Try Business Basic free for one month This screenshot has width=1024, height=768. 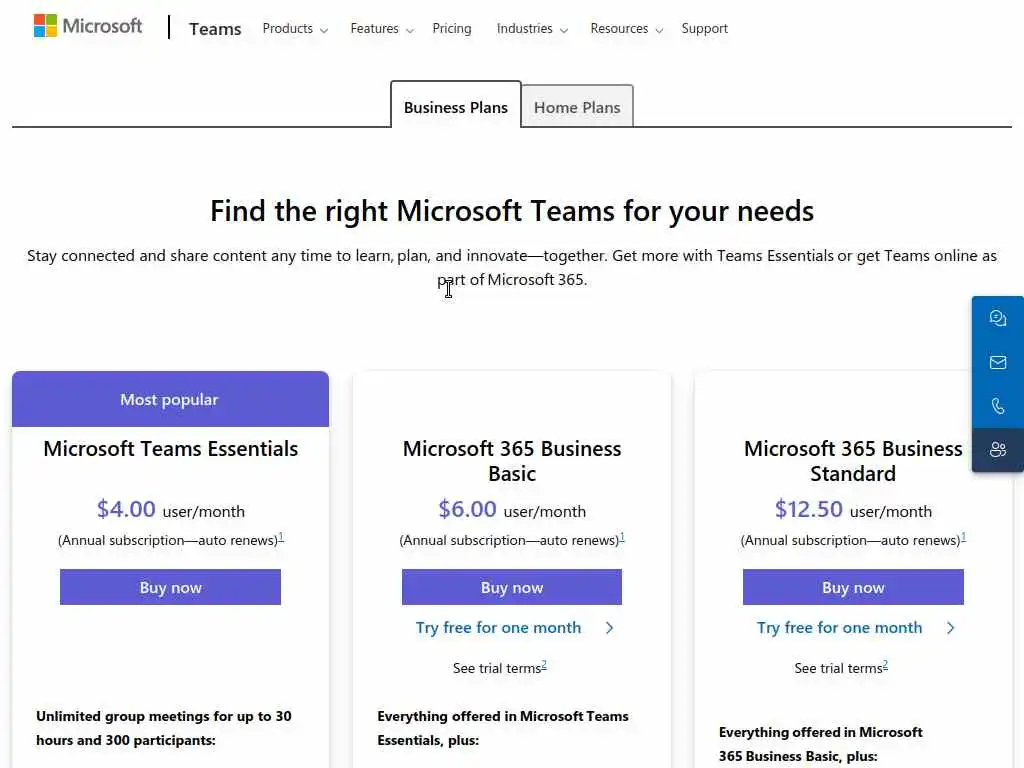[x=498, y=628]
